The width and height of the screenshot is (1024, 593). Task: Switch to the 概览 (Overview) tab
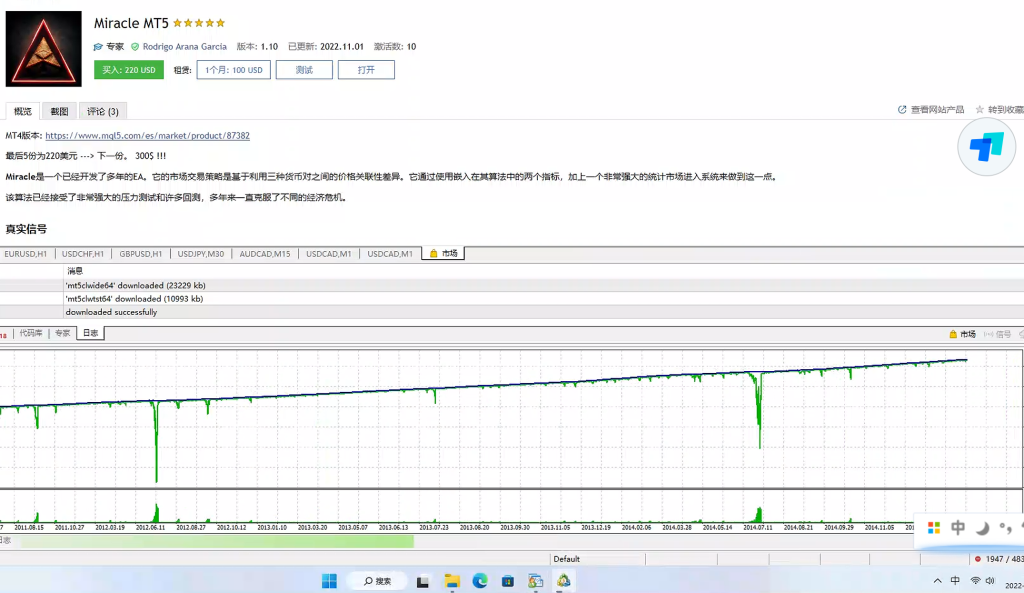[23, 111]
